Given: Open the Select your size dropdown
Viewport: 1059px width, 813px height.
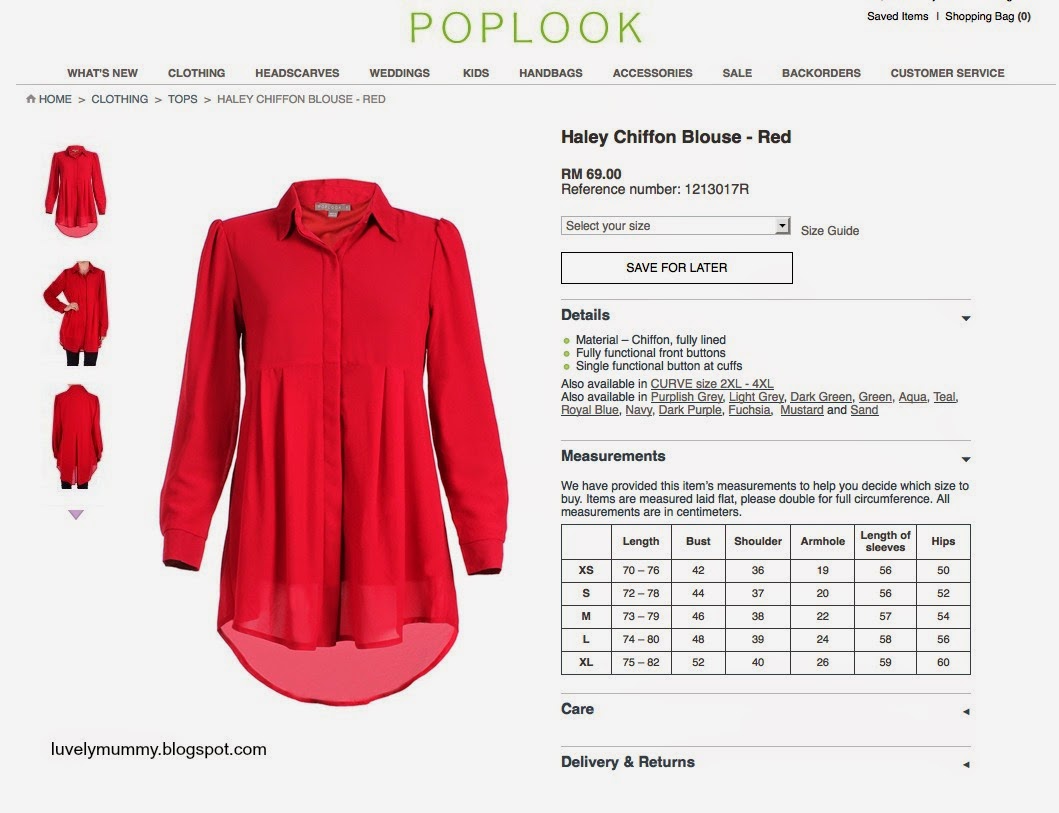Looking at the screenshot, I should point(675,226).
